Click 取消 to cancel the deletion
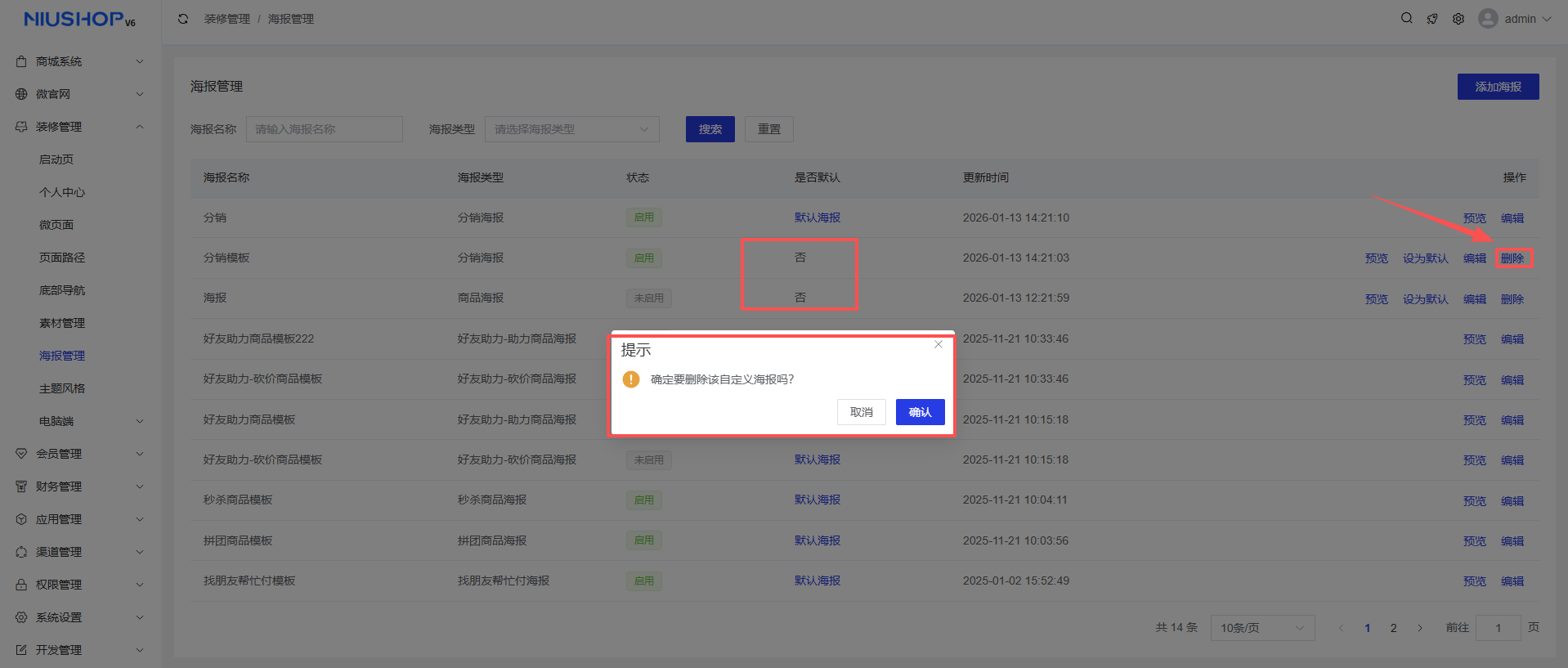Screen dimensions: 1568x668 [x=861, y=412]
